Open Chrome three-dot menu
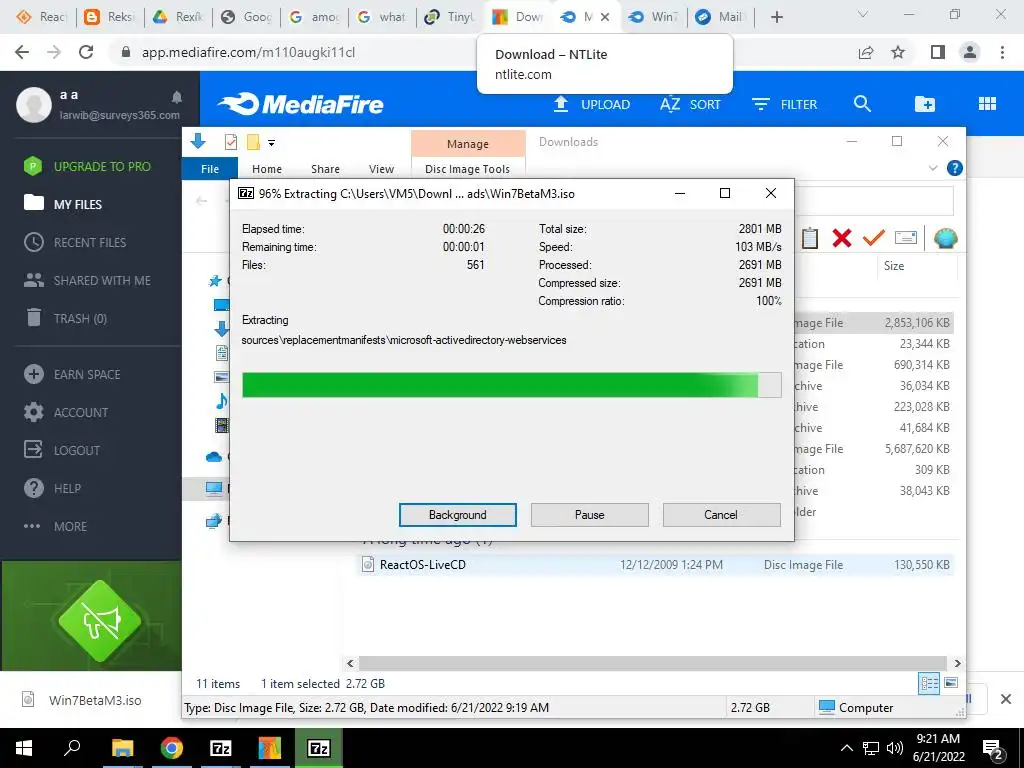 click(1002, 52)
